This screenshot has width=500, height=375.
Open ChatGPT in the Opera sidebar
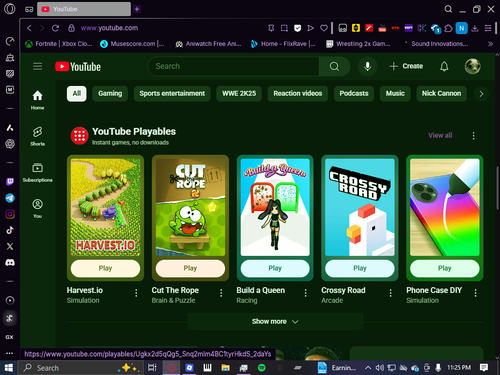pyautogui.click(x=10, y=144)
